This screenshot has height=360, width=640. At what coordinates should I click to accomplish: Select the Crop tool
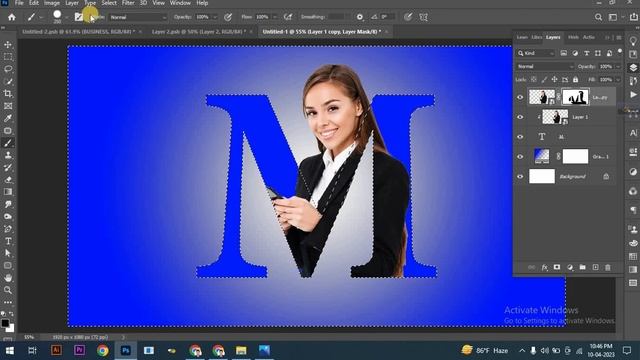[x=8, y=93]
